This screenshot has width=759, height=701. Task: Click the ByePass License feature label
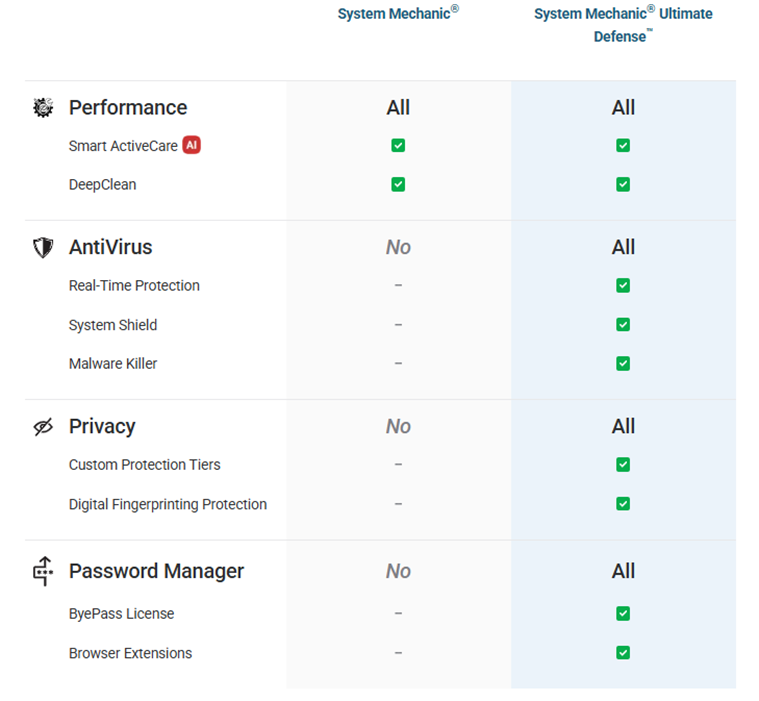pyautogui.click(x=121, y=614)
